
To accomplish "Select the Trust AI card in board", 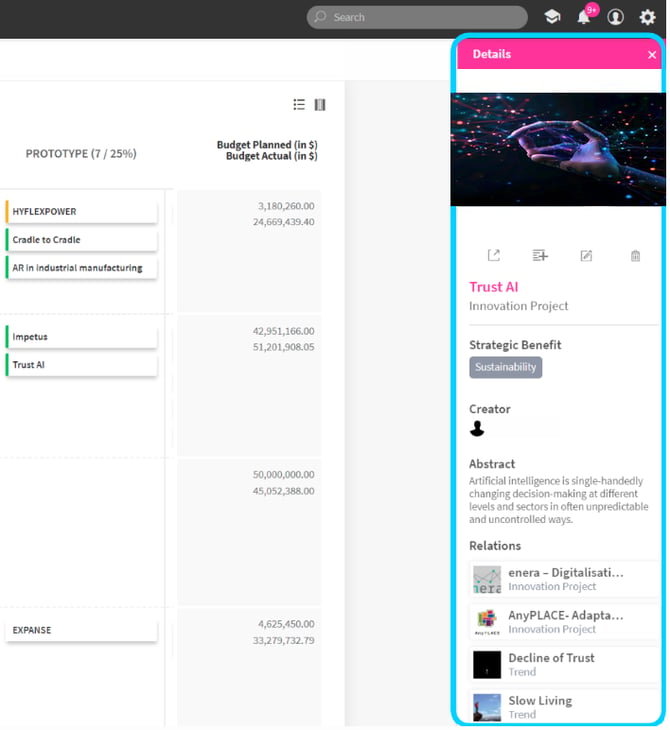I will [81, 365].
